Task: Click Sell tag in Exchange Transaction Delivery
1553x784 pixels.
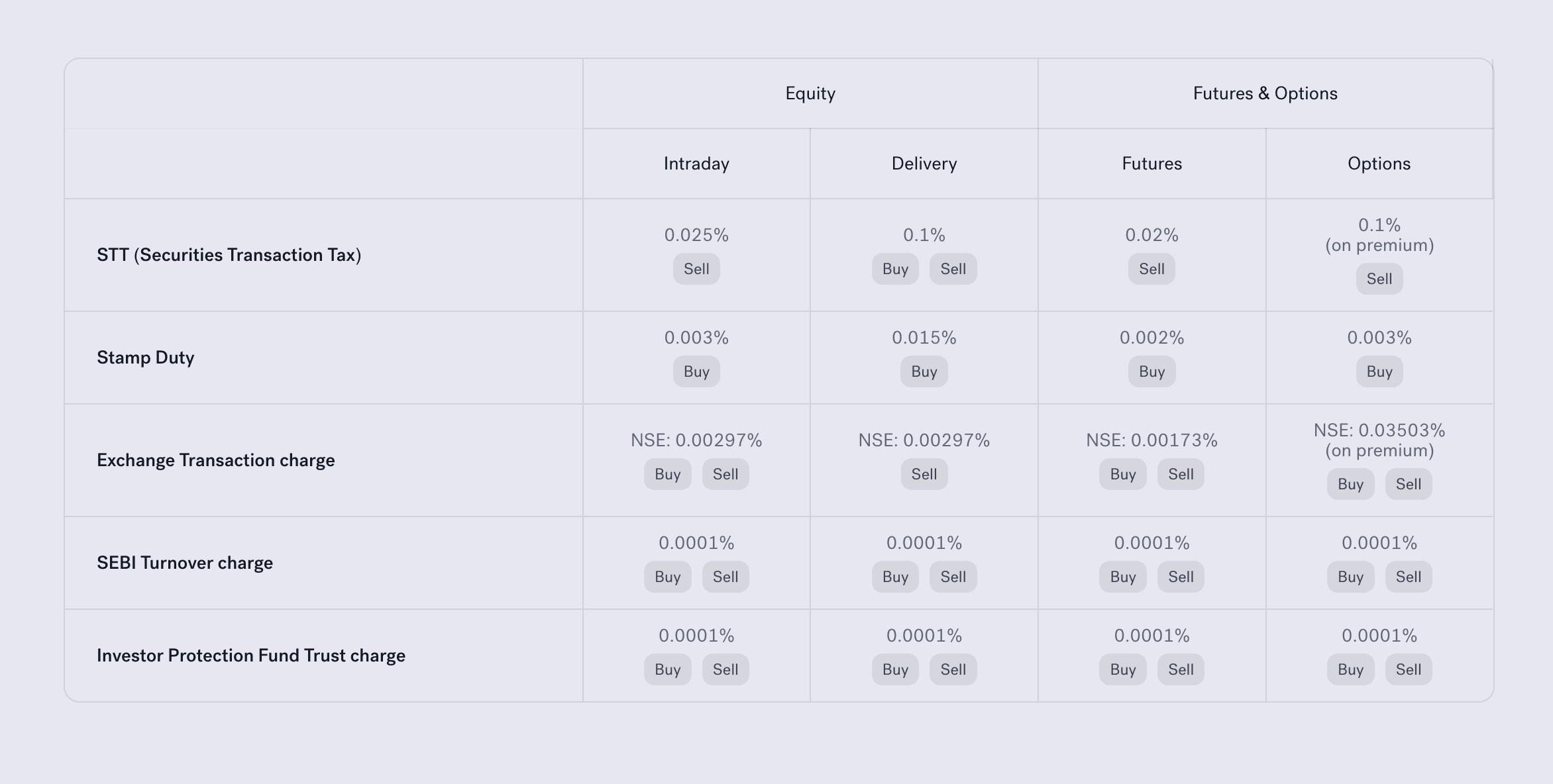Action: point(924,474)
